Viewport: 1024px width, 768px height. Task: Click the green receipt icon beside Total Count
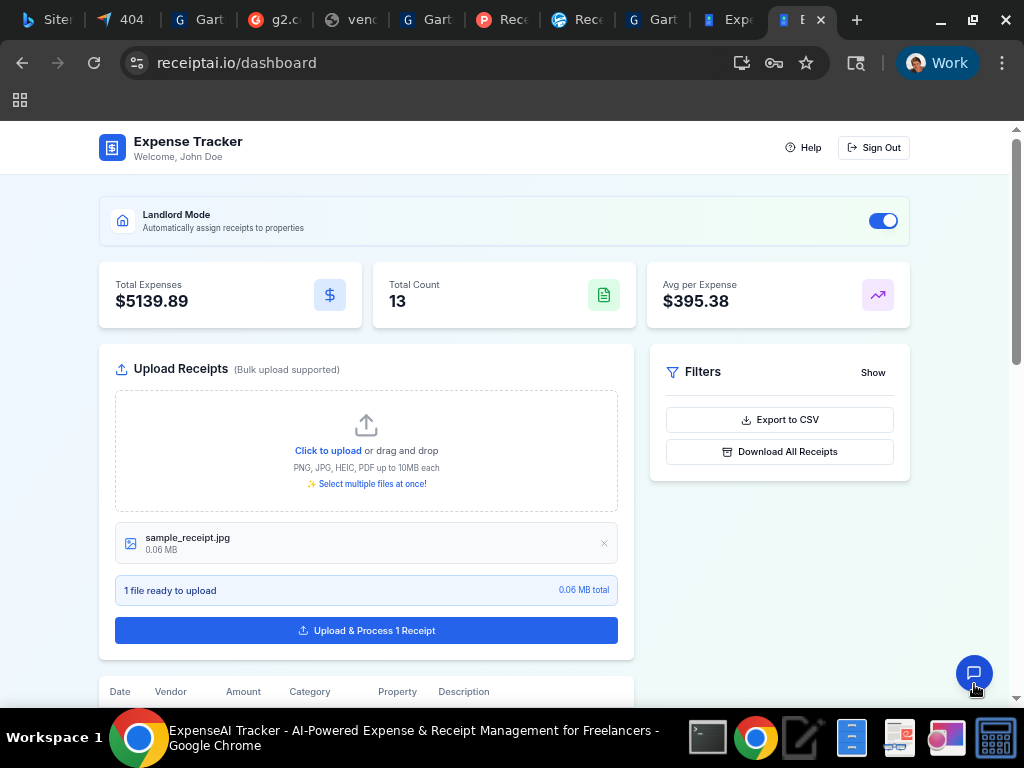click(x=604, y=295)
